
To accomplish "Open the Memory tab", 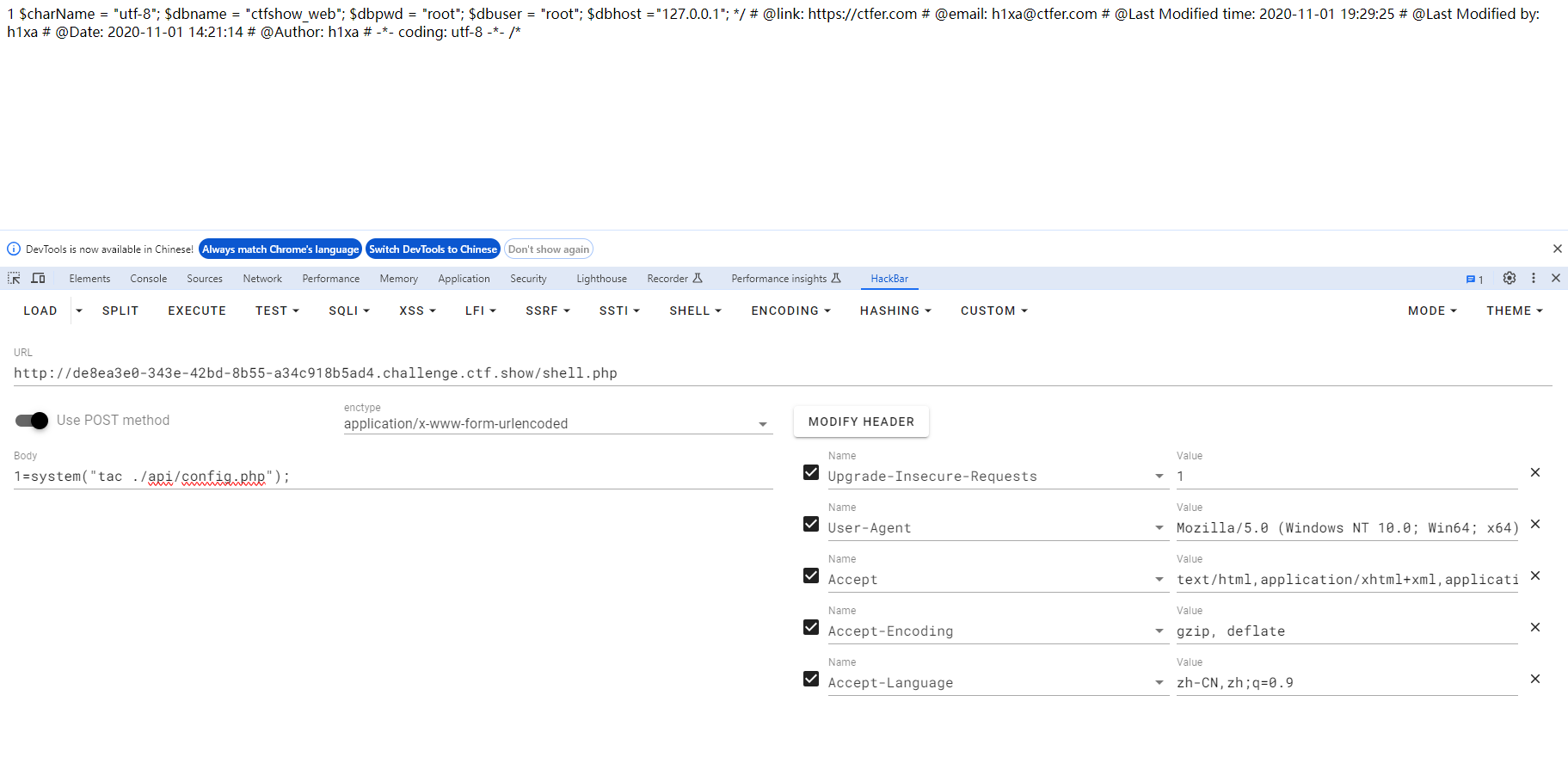I will 399,279.
